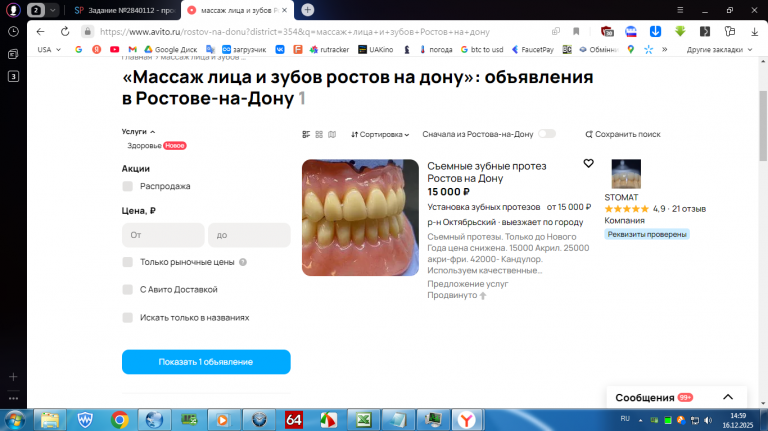Open browser downloads panel
768x431 pixels.
754,31
